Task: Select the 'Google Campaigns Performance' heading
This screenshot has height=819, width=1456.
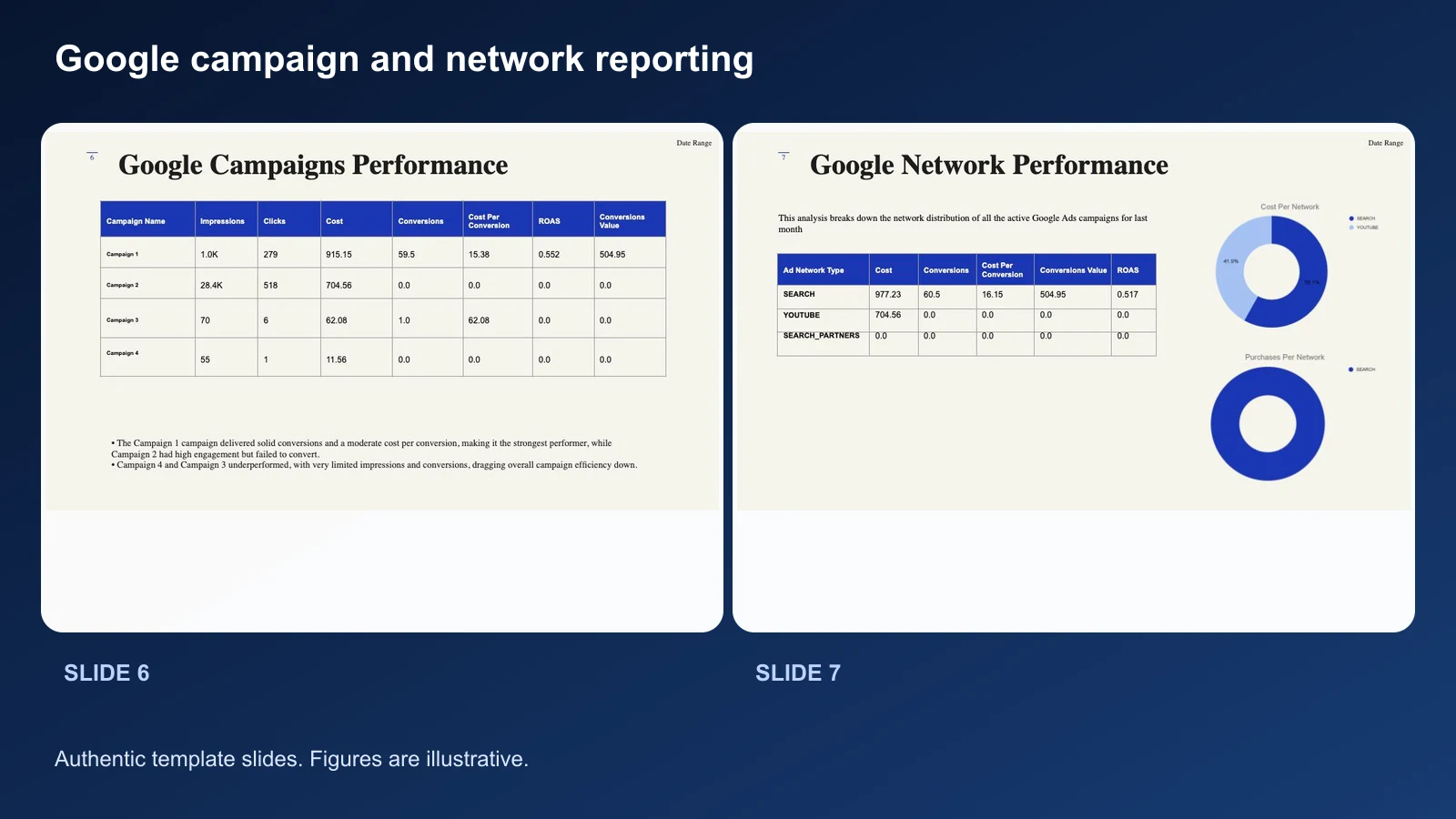Action: 313,165
